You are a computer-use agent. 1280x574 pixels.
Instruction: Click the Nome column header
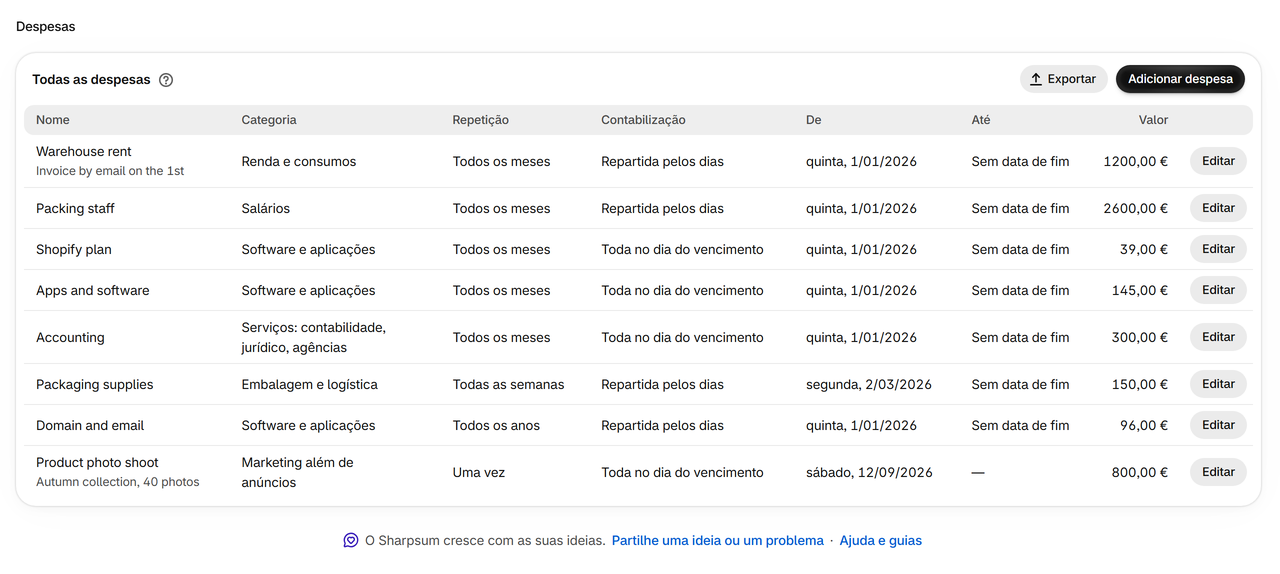(x=53, y=120)
